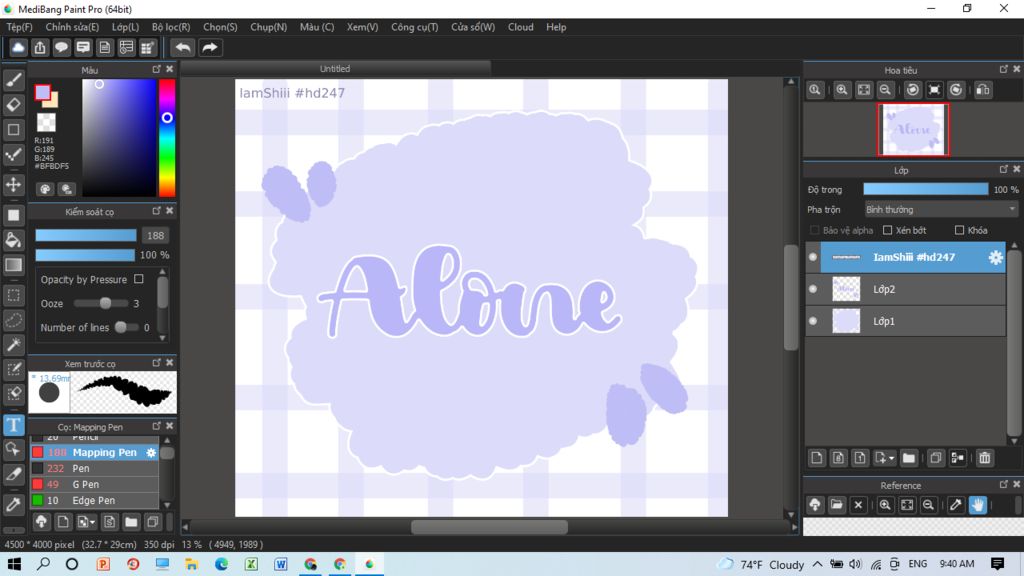Viewport: 1024px width, 576px height.
Task: Select the Eraser tool
Action: tap(13, 104)
